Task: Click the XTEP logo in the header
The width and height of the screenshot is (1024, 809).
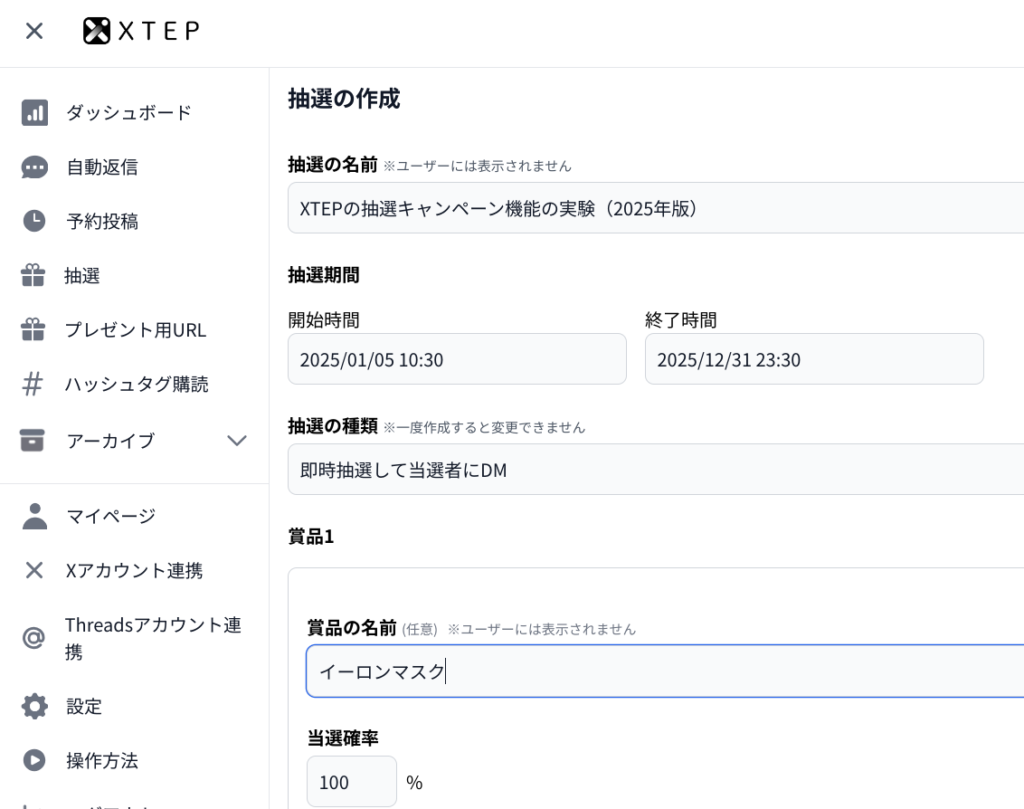Action: [x=140, y=31]
